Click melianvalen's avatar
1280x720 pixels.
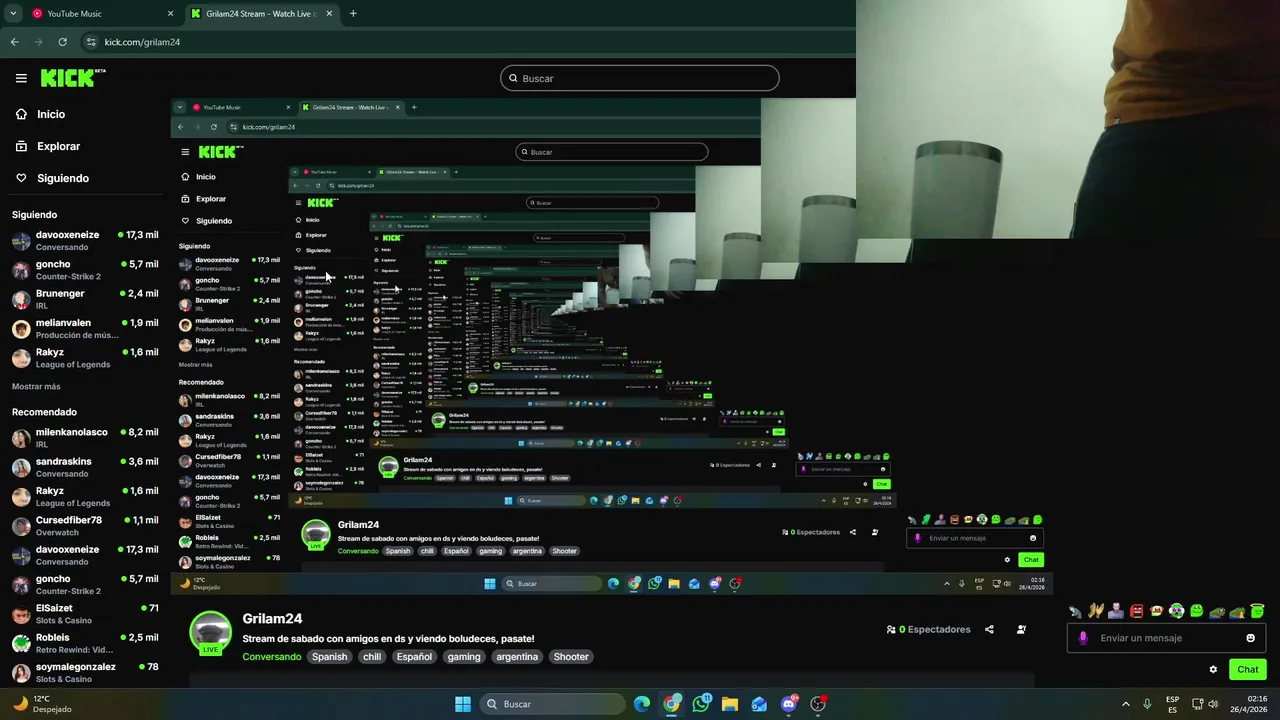click(x=21, y=329)
